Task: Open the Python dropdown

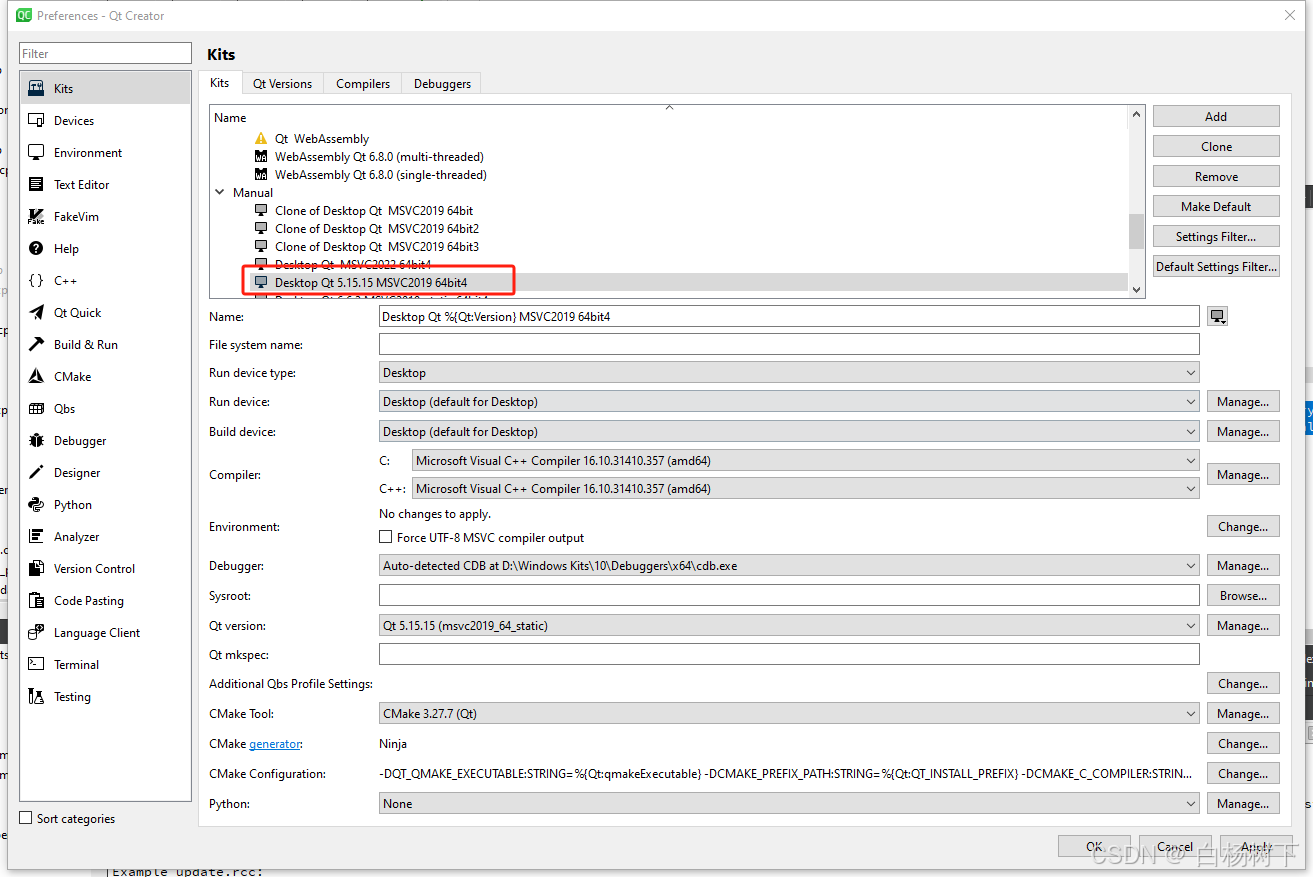Action: tap(789, 804)
